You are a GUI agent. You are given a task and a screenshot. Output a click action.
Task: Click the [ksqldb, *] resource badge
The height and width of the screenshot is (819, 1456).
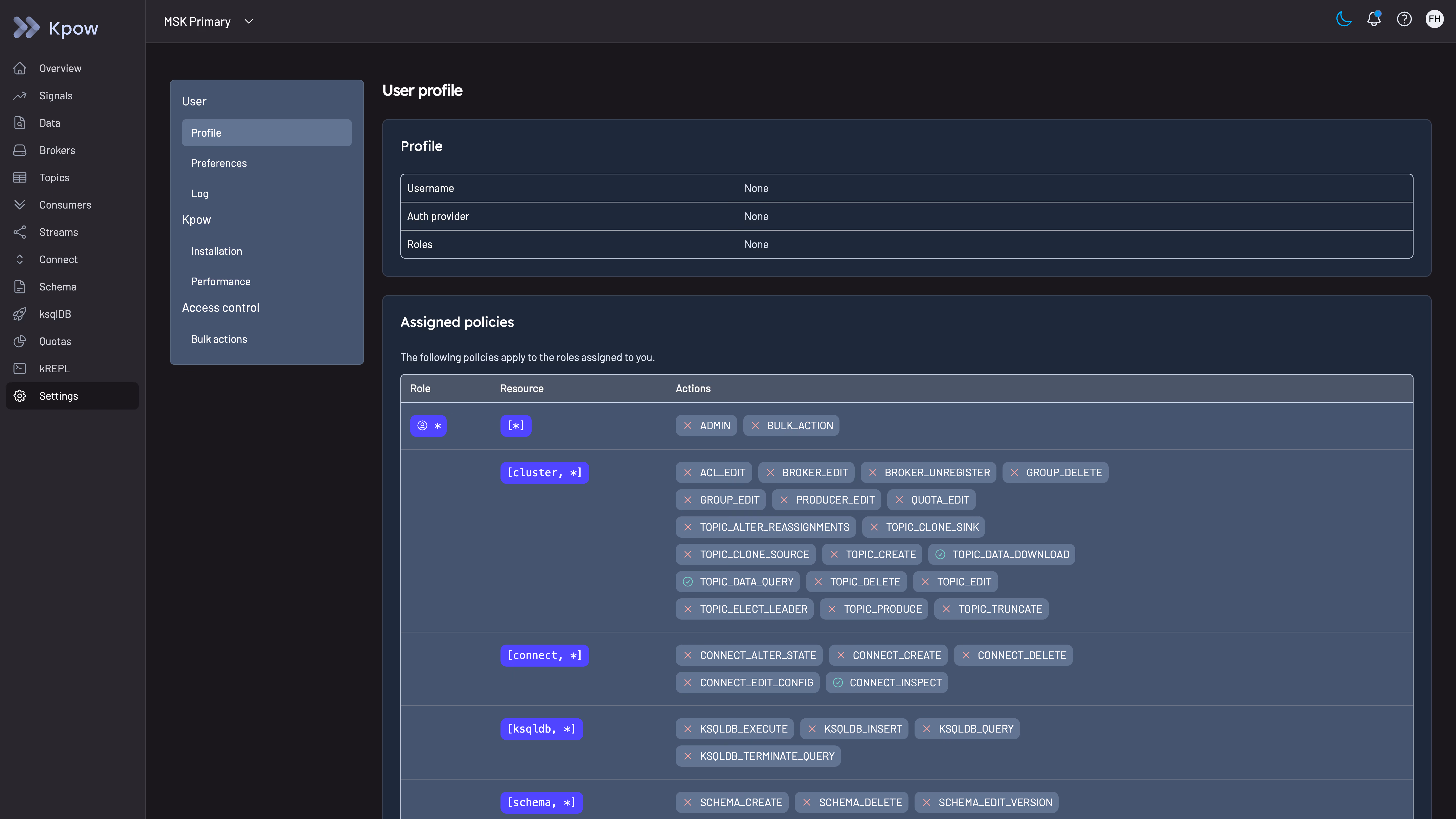pos(541,729)
